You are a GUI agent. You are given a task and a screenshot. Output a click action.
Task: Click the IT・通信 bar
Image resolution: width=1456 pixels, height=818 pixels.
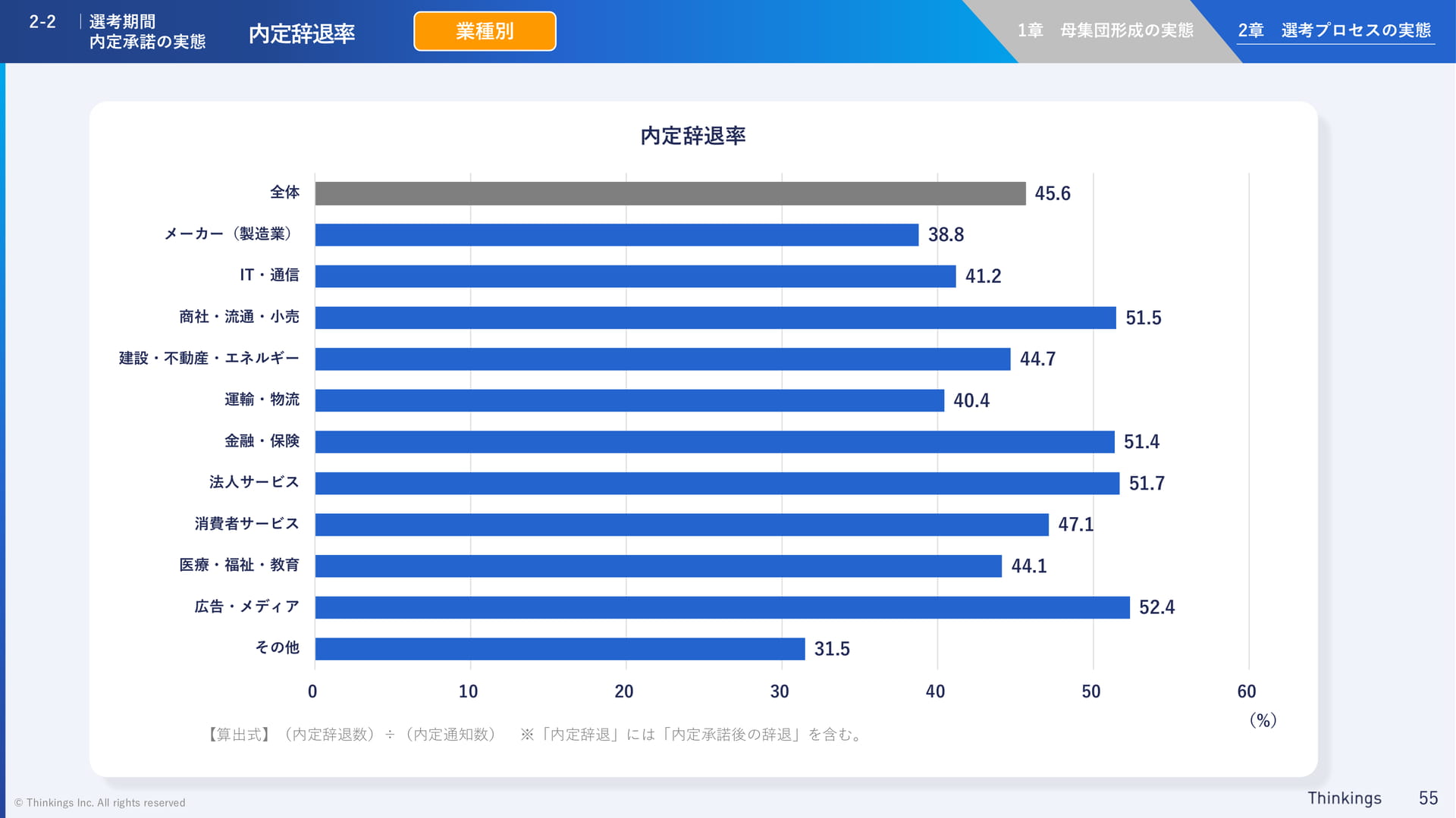[635, 276]
